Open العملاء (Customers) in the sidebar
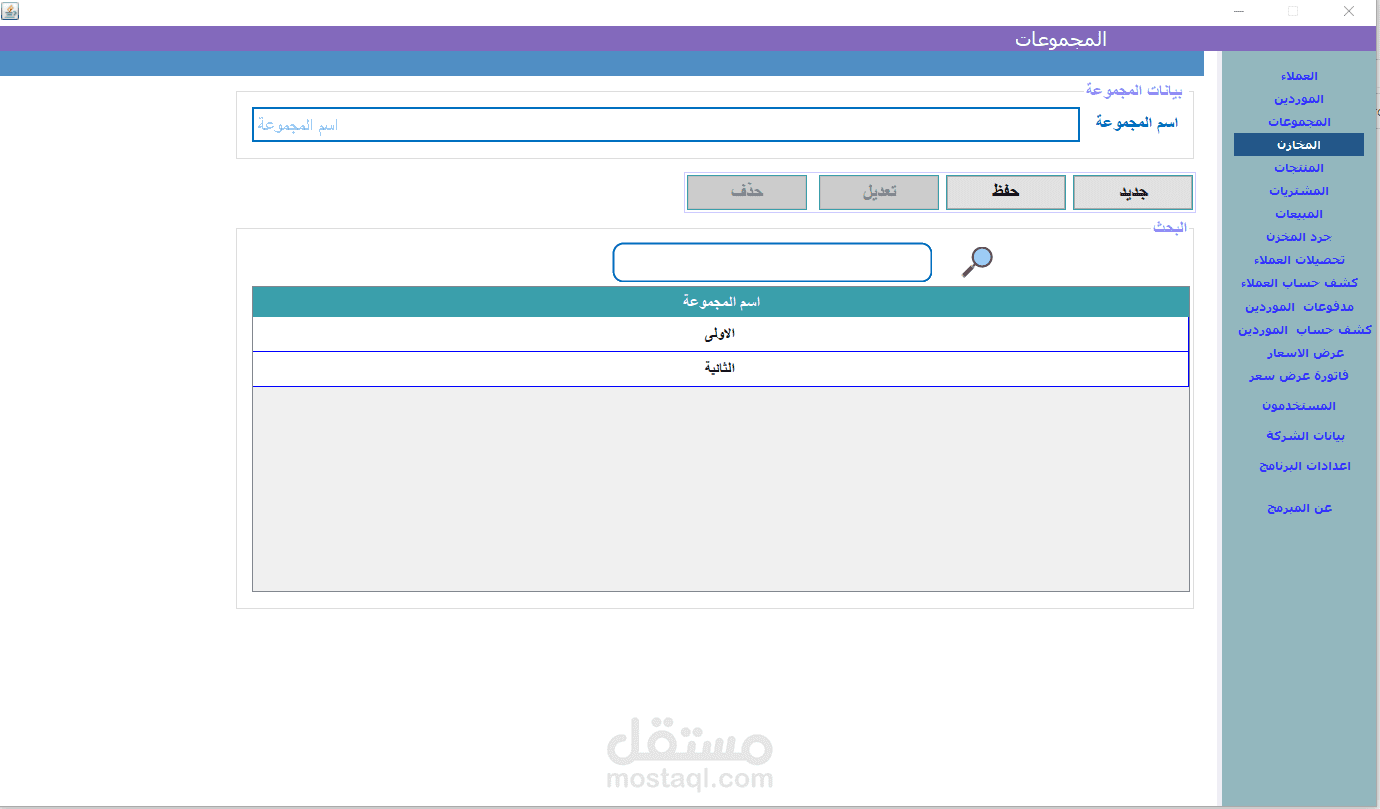 tap(1299, 77)
